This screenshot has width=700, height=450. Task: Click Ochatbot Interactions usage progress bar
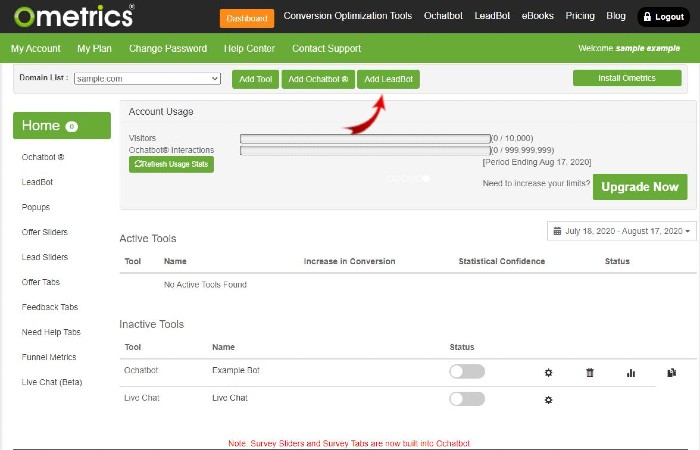tap(365, 150)
